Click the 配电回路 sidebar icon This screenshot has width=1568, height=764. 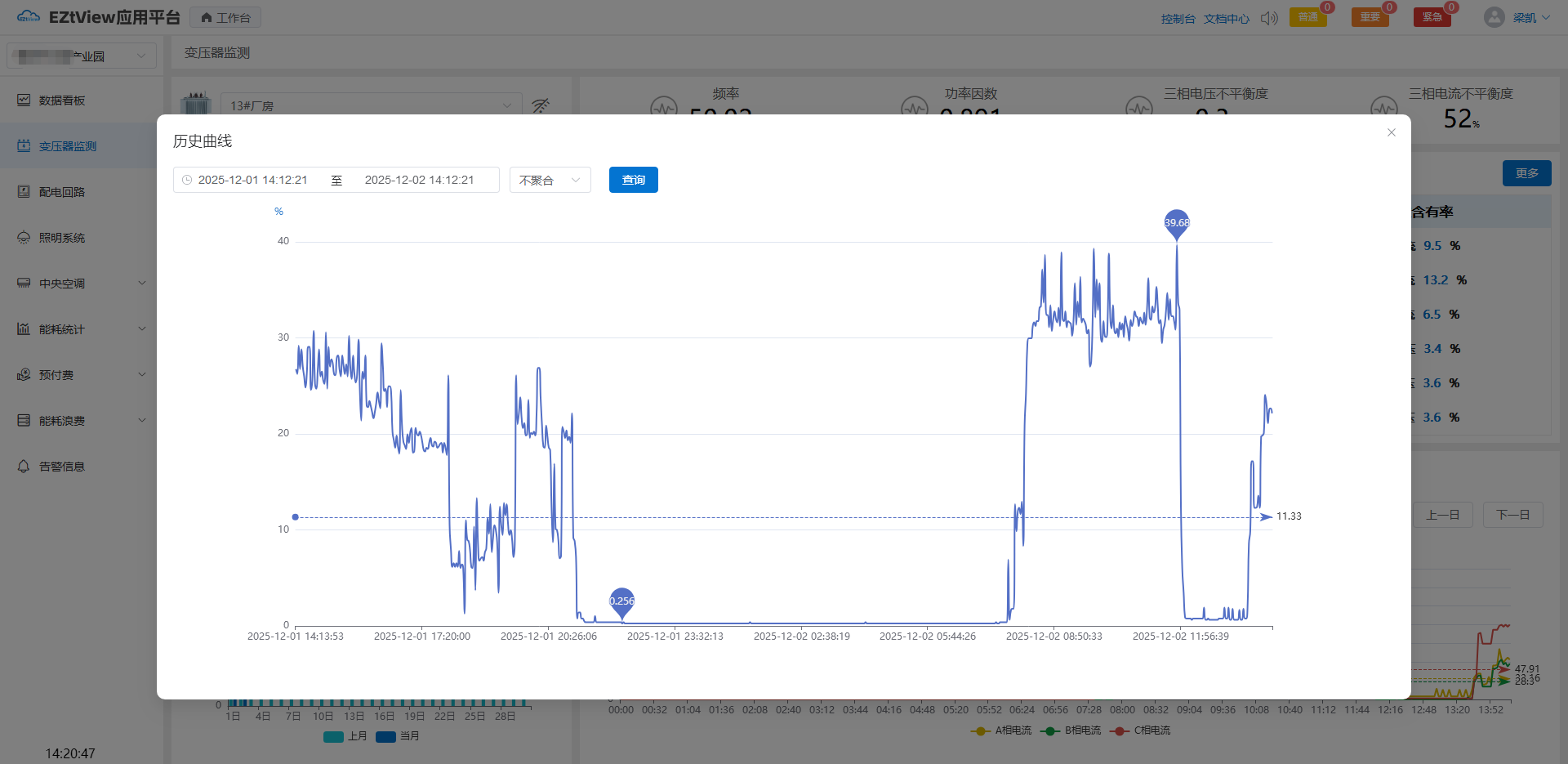pos(24,191)
